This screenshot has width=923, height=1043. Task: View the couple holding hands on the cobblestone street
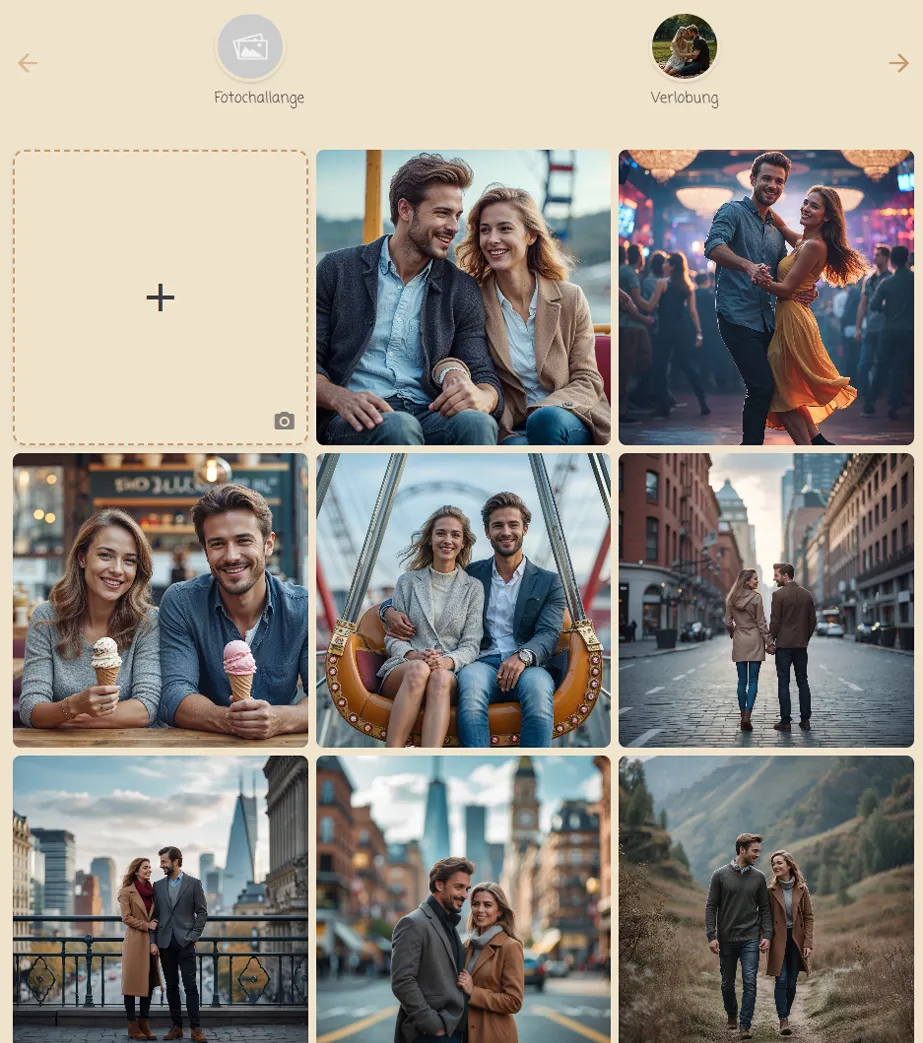pos(765,599)
